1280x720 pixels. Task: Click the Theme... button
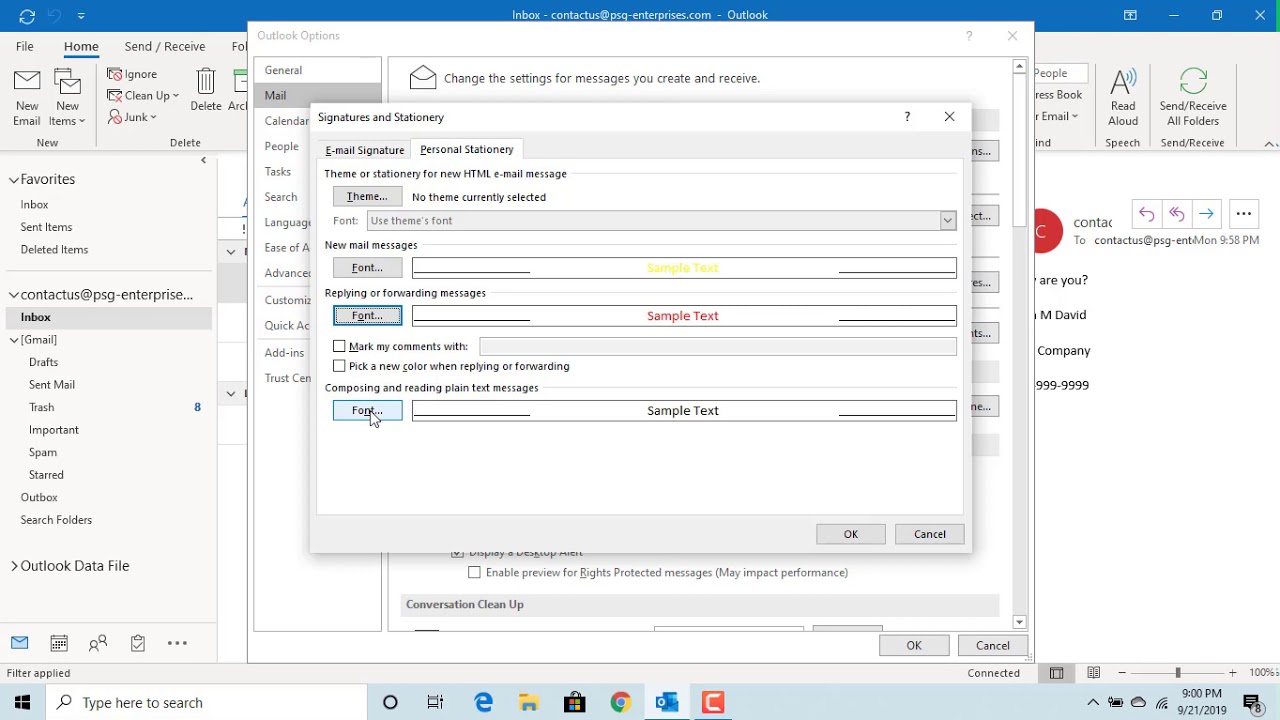click(367, 197)
